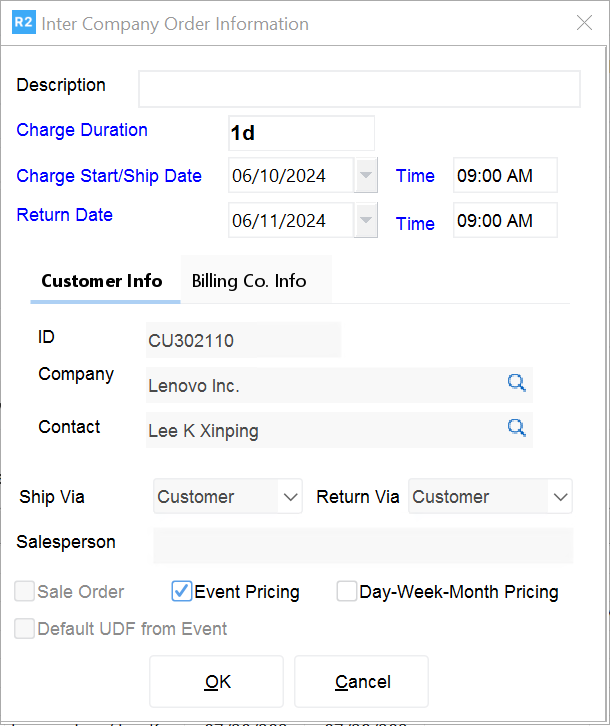The image size is (610, 726).
Task: Open the Charge Start/Ship Date calendar dropdown
Action: coord(366,176)
